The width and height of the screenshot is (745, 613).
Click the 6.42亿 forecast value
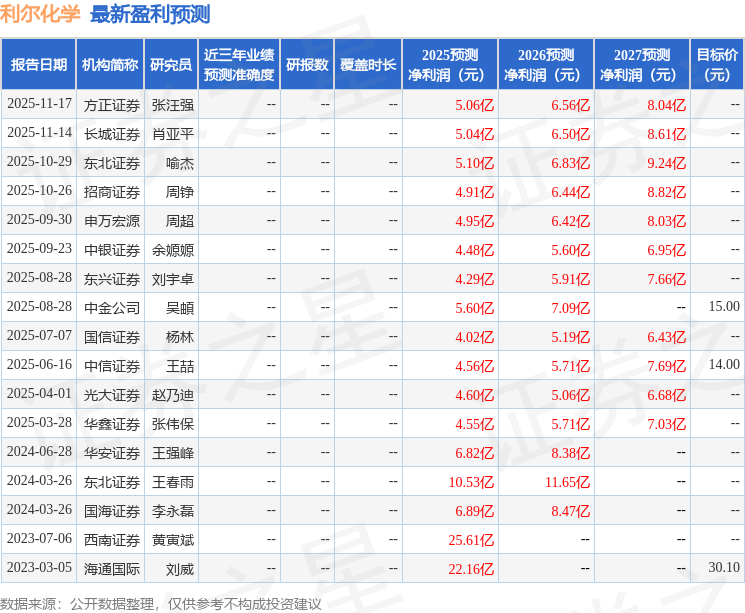click(571, 221)
